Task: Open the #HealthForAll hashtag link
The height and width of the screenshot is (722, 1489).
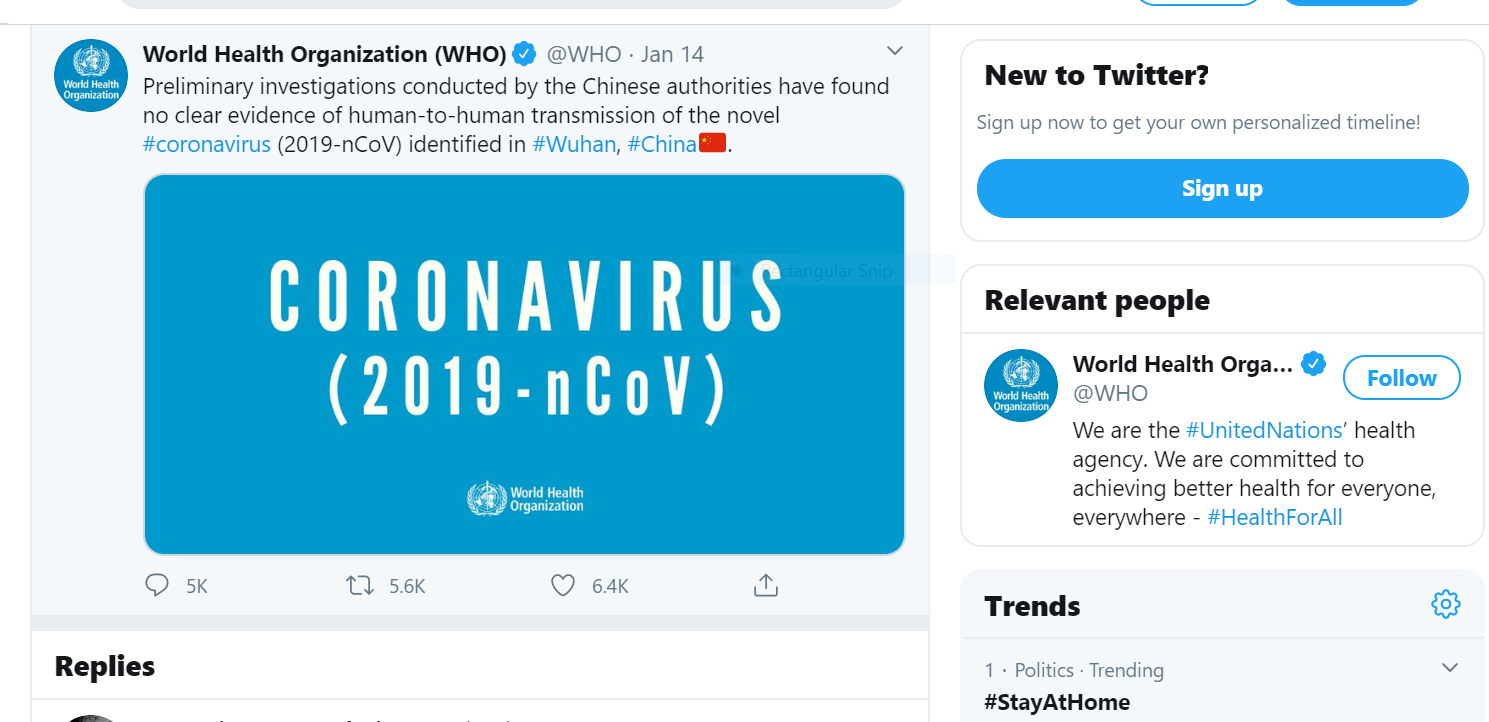Action: click(1274, 517)
